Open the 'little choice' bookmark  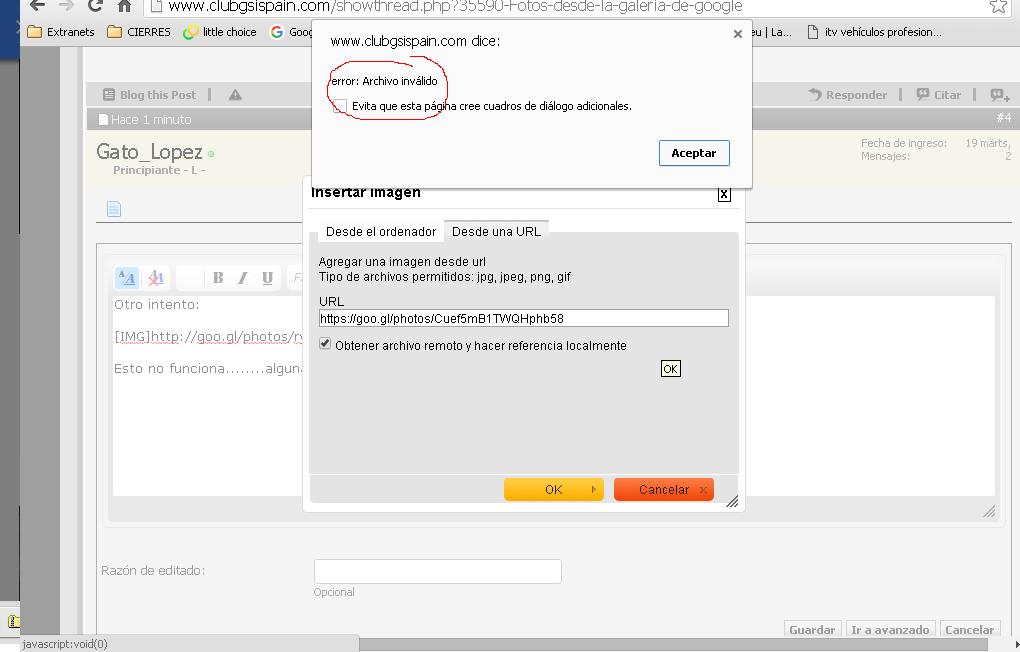click(x=220, y=32)
